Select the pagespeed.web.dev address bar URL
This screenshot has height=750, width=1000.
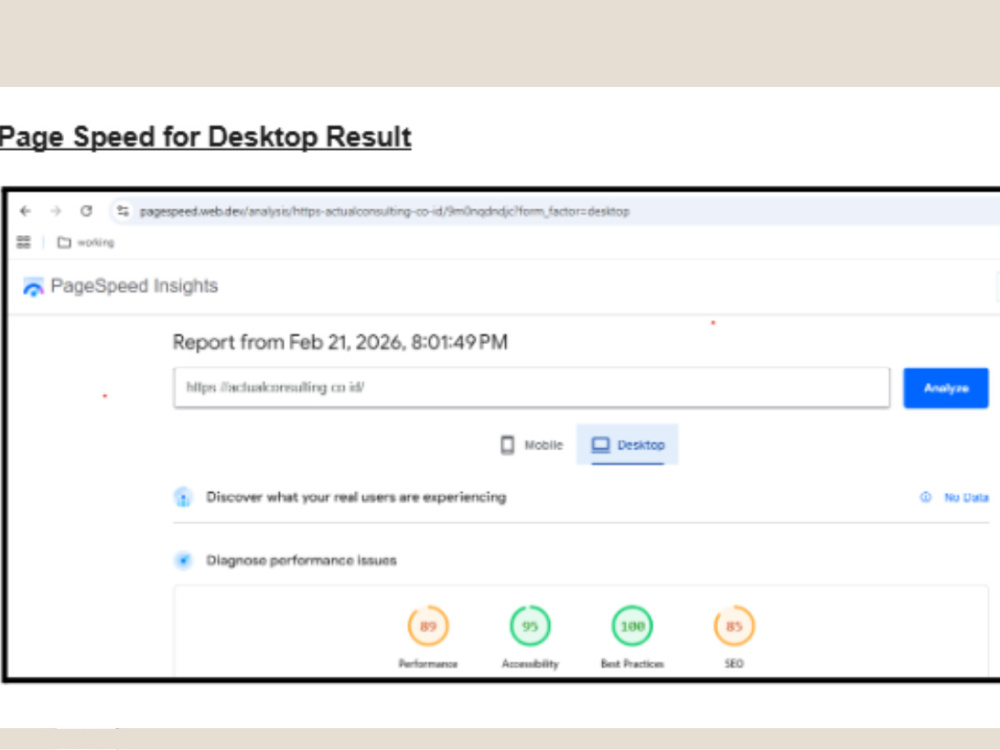[x=385, y=212]
